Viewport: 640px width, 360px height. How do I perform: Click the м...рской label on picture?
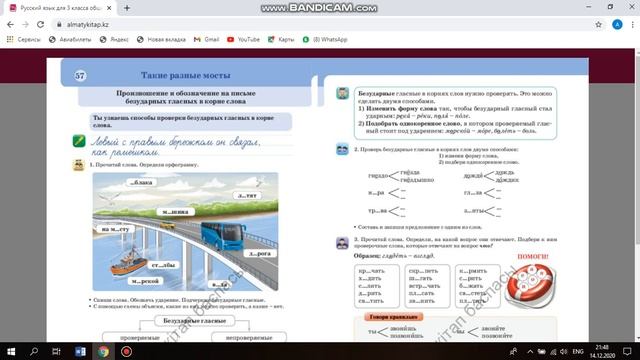(145, 281)
